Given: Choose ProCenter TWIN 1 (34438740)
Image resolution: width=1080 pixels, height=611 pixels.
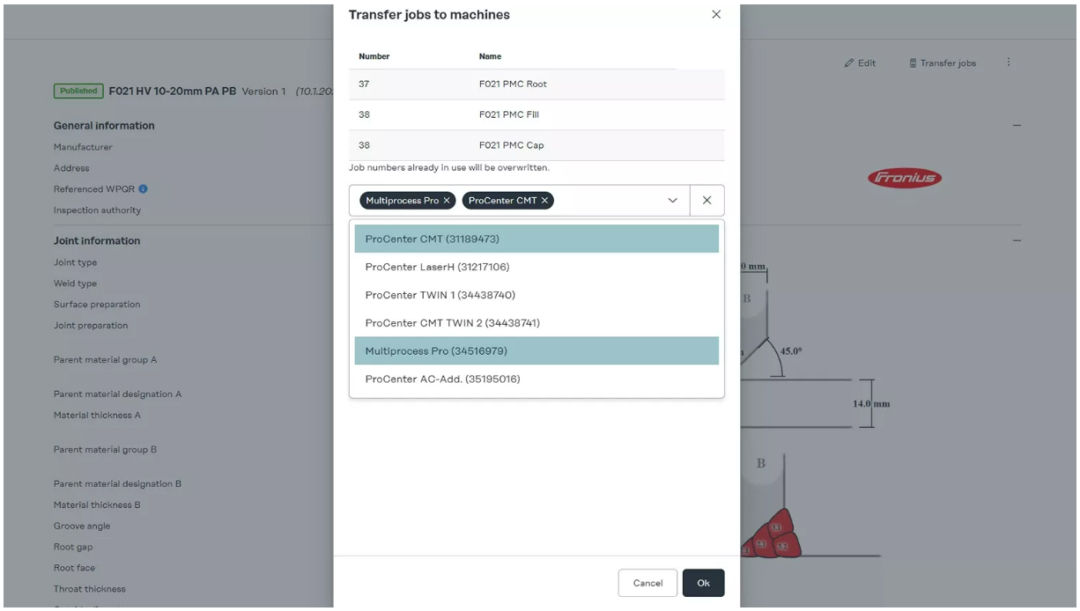Looking at the screenshot, I should (x=536, y=295).
